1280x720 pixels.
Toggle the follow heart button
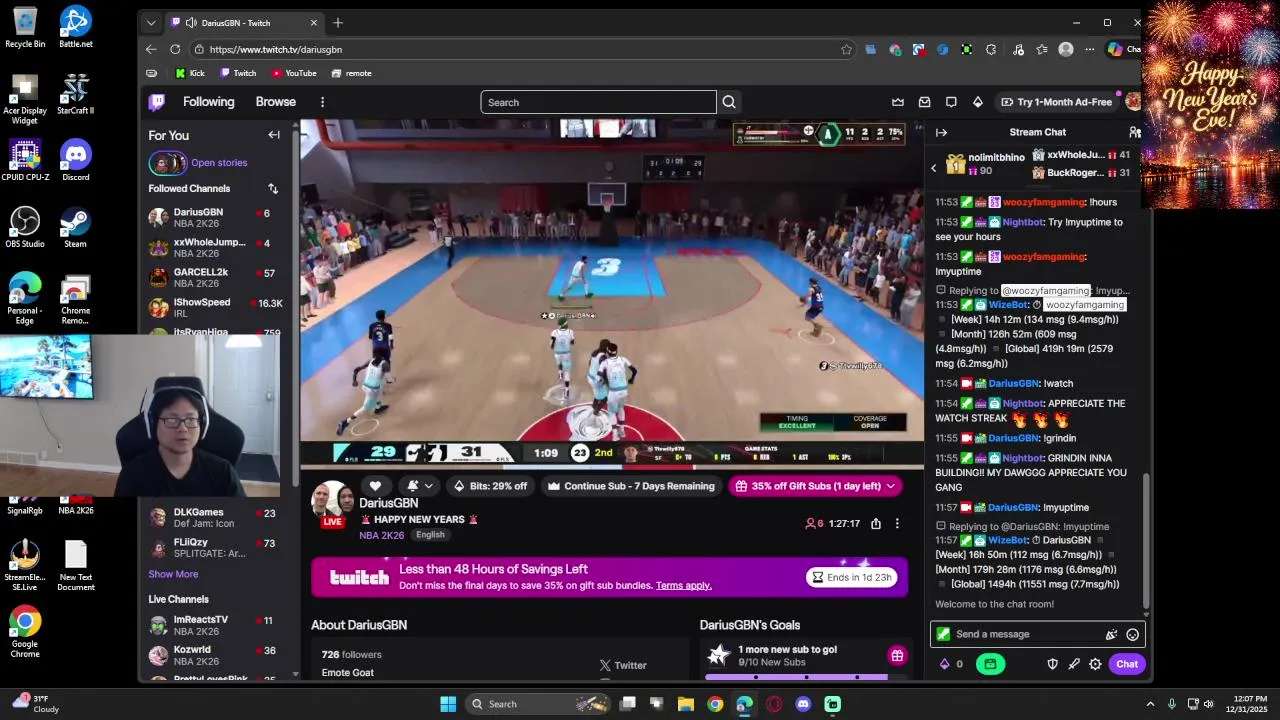(375, 486)
